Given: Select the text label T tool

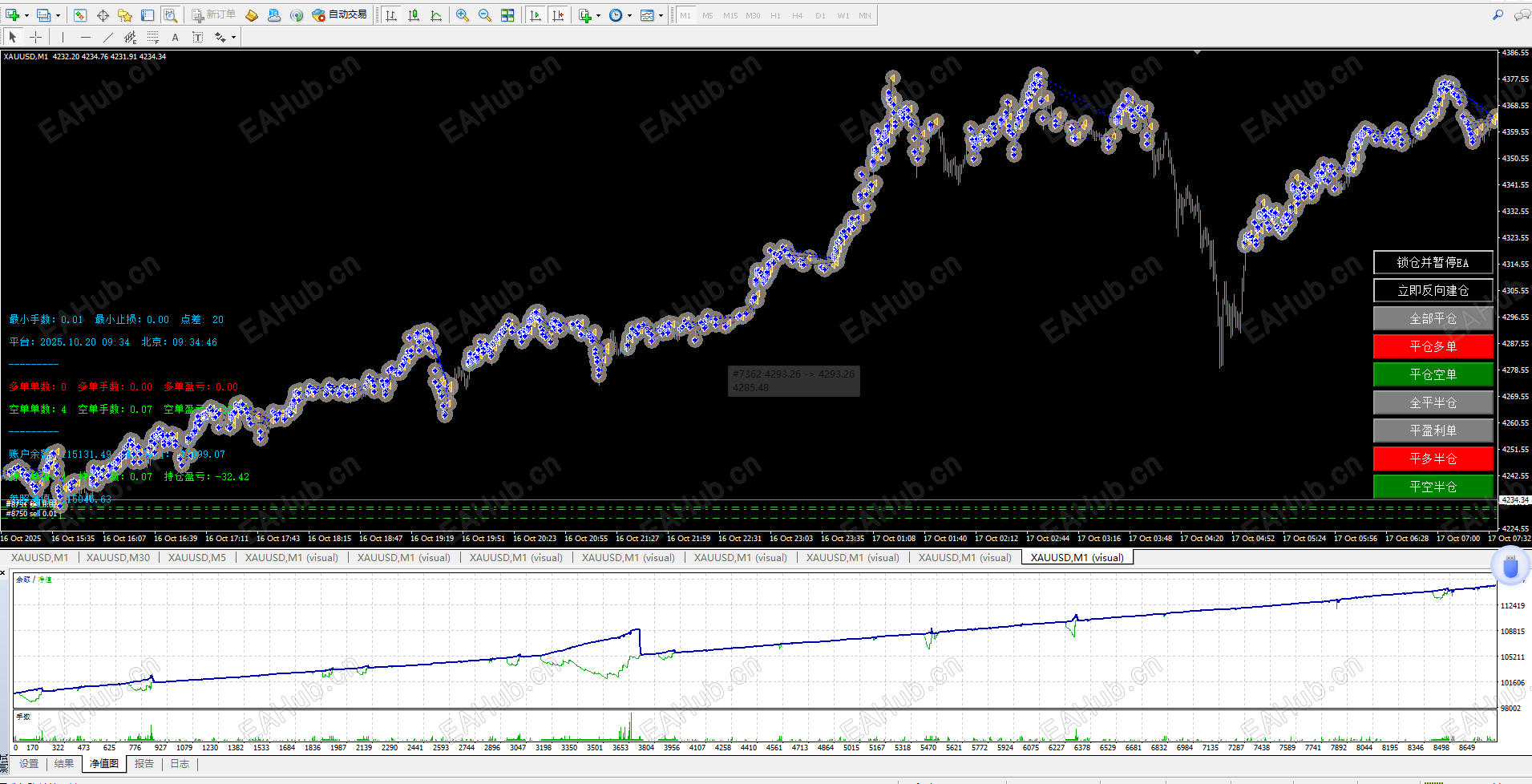Looking at the screenshot, I should click(x=198, y=37).
